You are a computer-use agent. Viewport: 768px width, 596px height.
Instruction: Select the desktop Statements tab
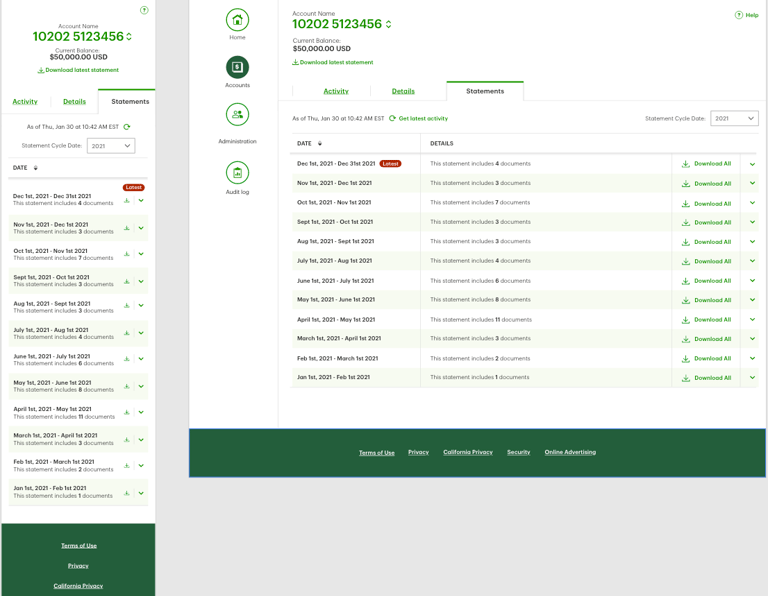pos(485,91)
